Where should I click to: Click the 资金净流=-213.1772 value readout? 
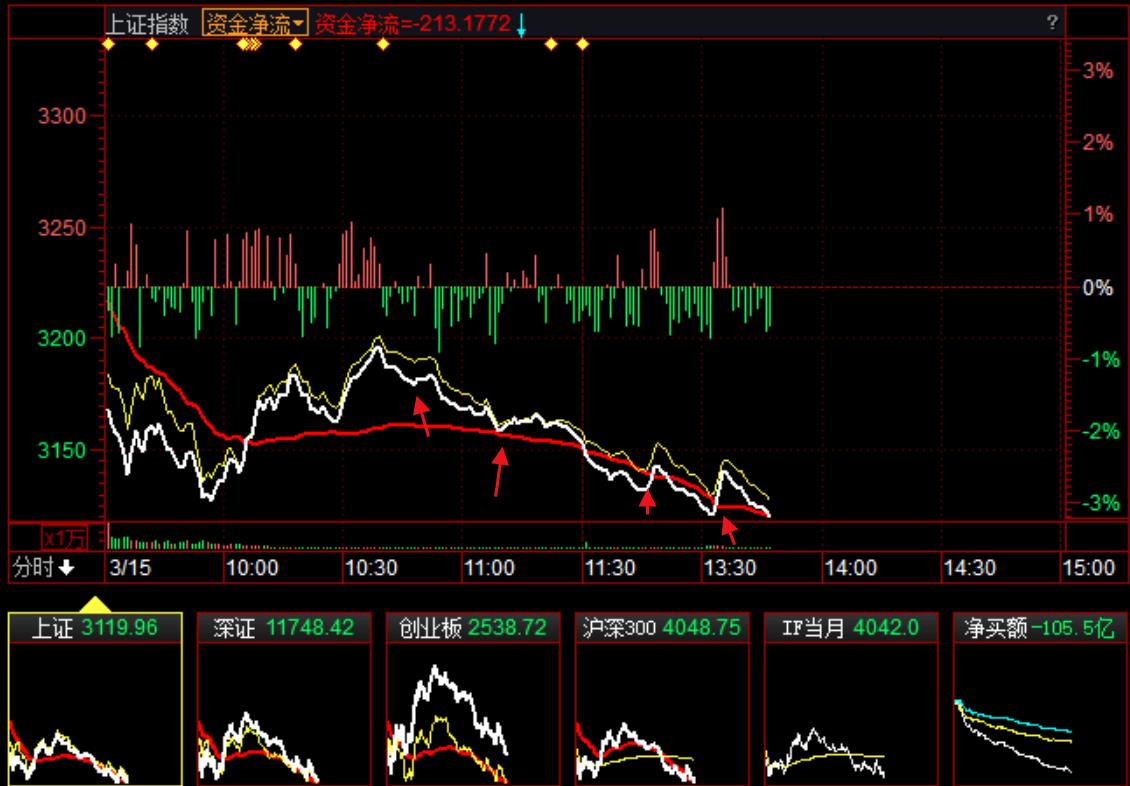coord(412,24)
